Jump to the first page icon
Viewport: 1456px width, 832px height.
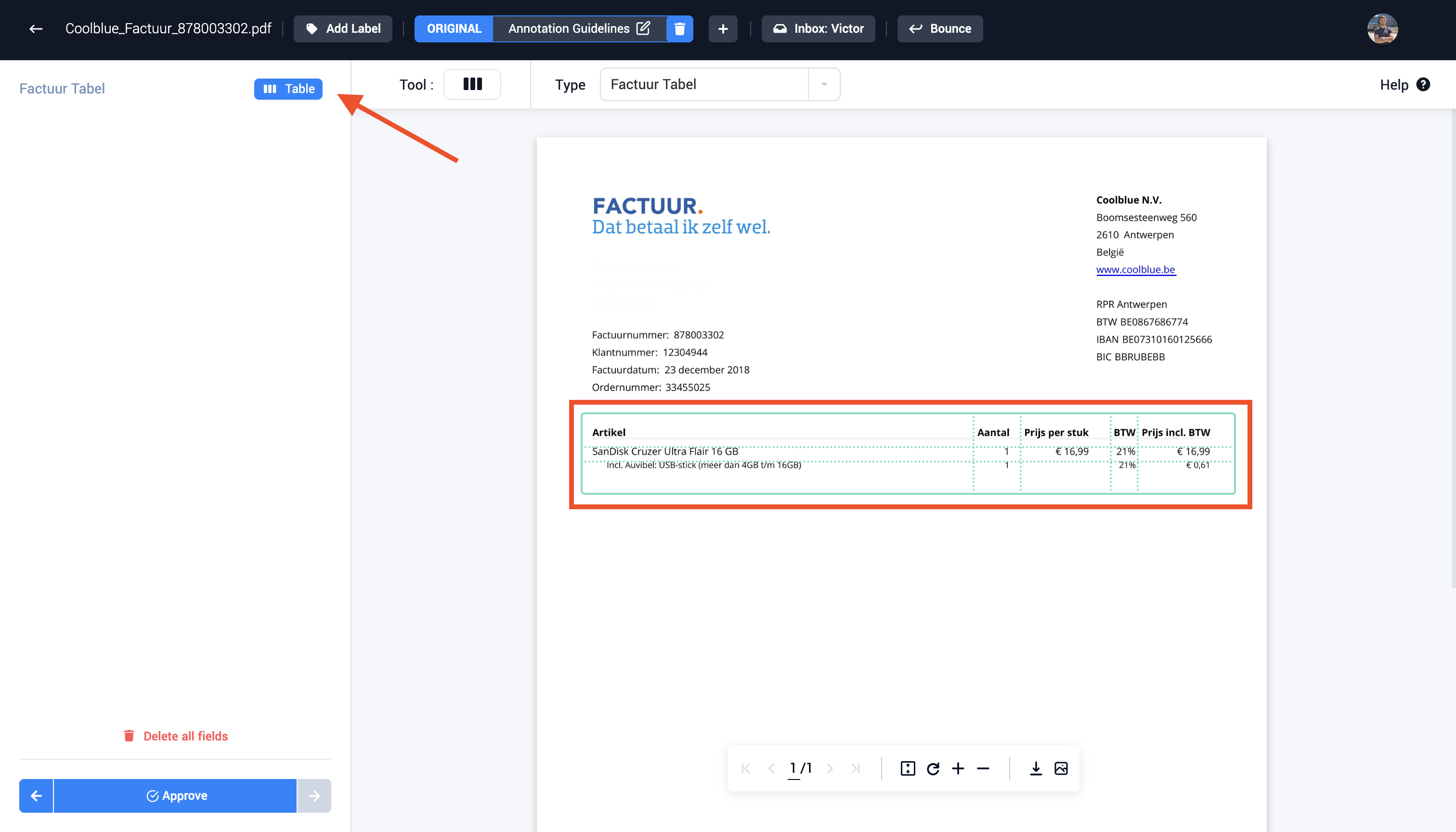pyautogui.click(x=746, y=768)
